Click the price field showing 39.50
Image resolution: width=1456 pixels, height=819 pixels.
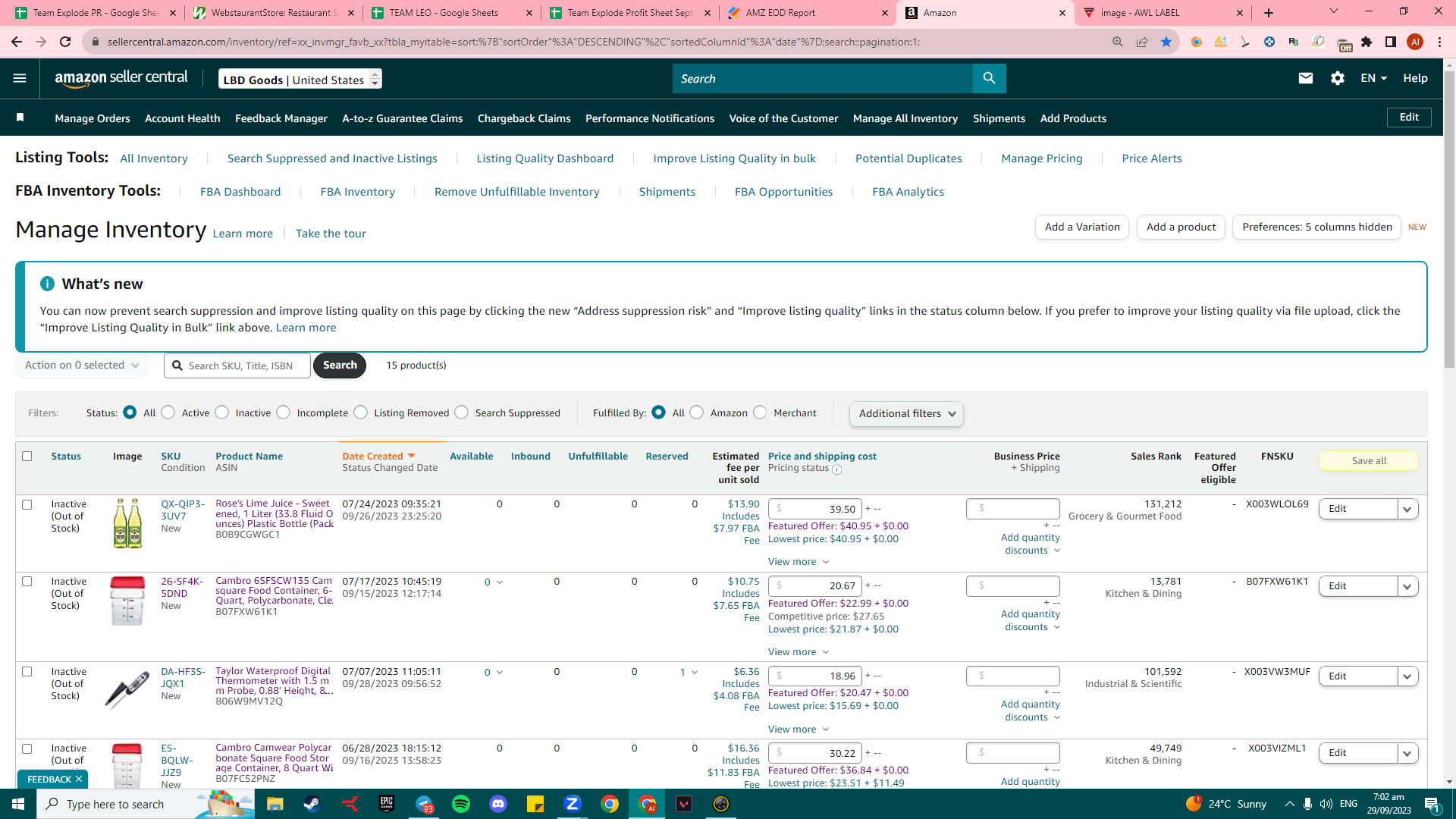[x=815, y=509]
